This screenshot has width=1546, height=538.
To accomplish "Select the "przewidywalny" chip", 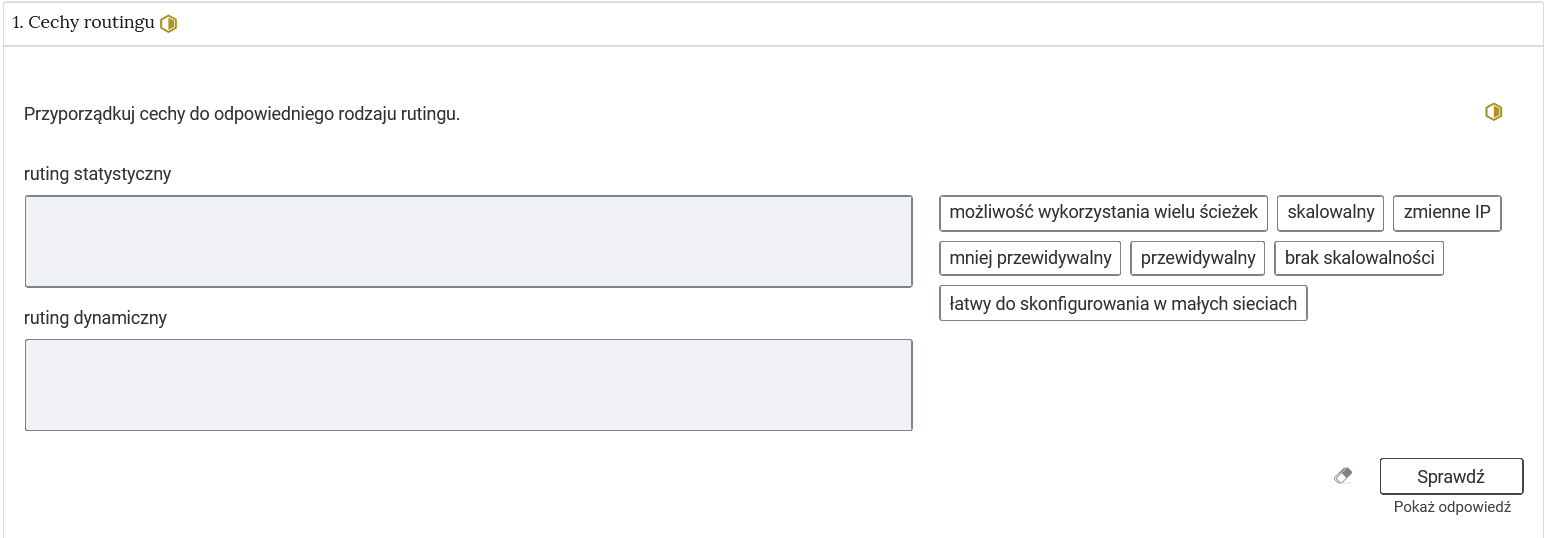I will pos(1198,258).
